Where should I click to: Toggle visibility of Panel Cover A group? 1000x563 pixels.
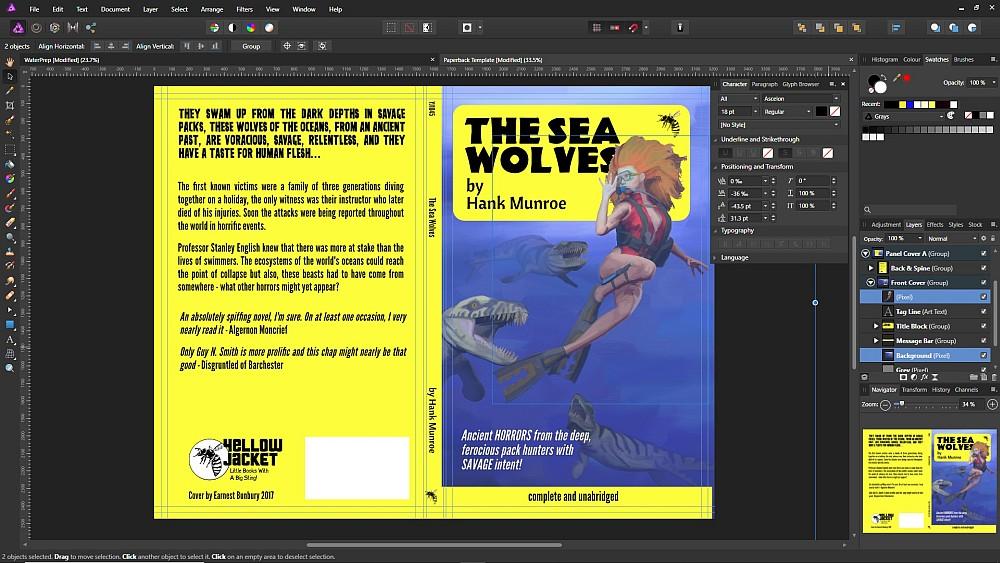point(983,253)
